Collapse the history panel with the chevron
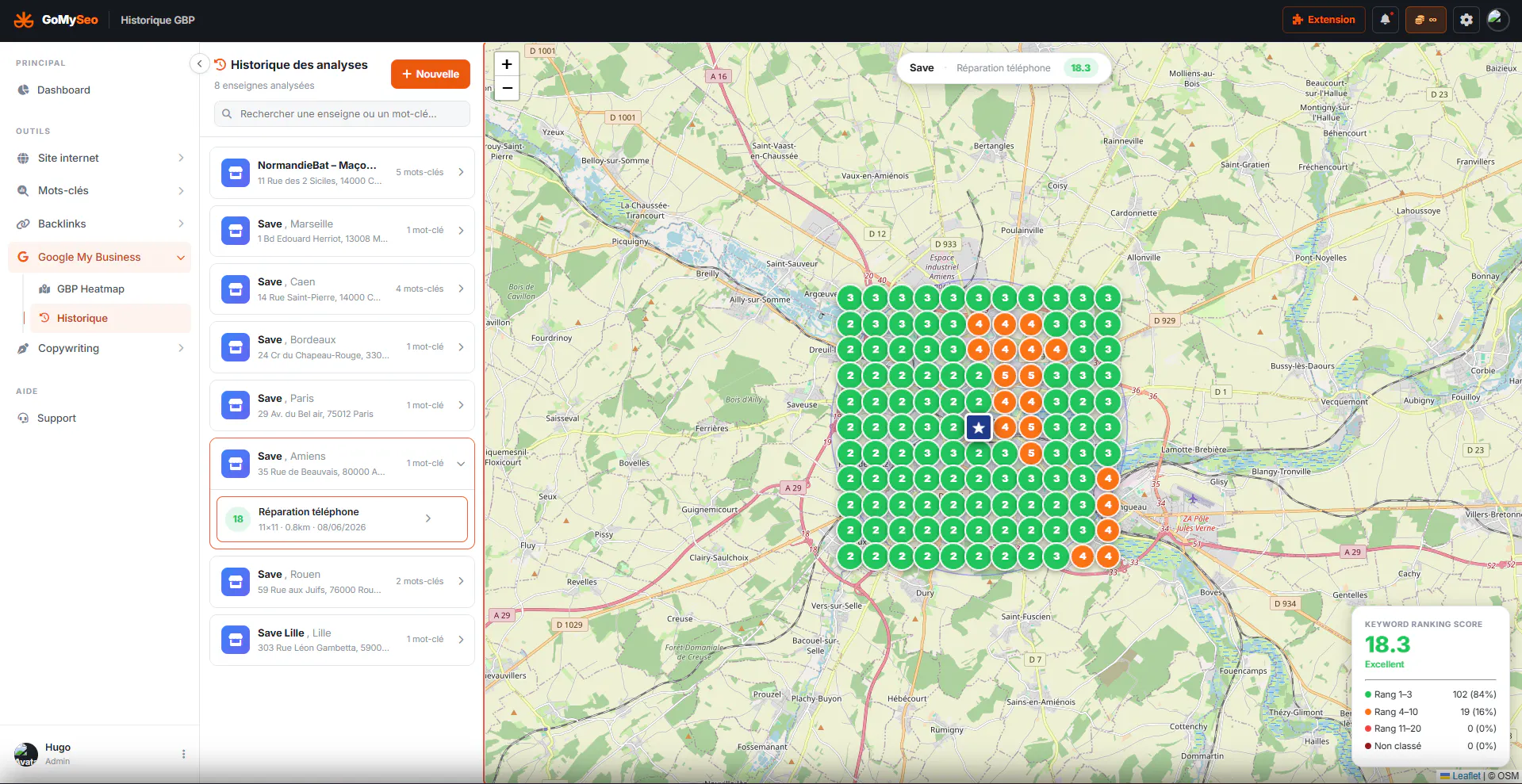The image size is (1522, 784). (200, 63)
